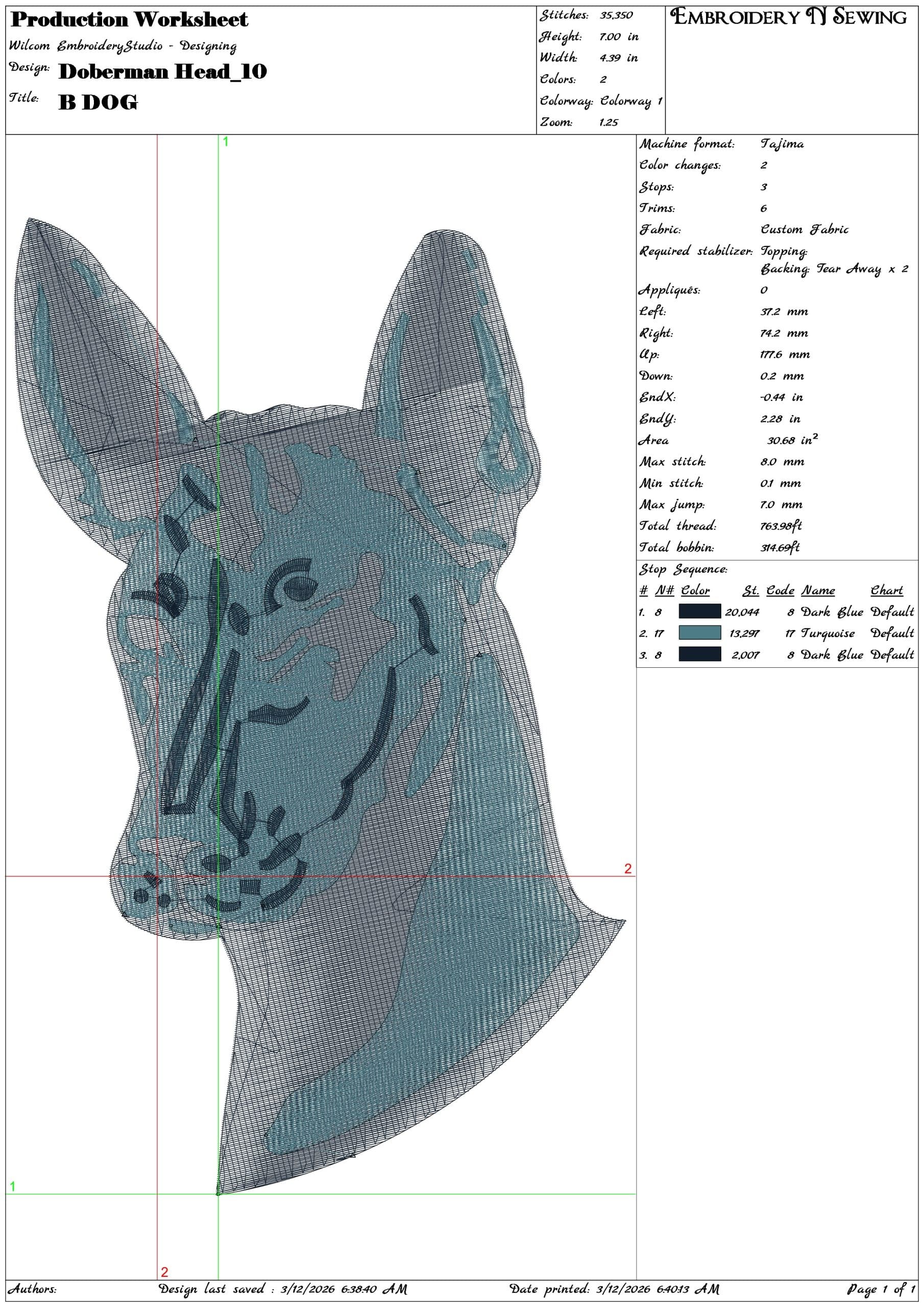The width and height of the screenshot is (924, 1307).
Task: Click the EndY value '2.28 in'
Action: (780, 419)
